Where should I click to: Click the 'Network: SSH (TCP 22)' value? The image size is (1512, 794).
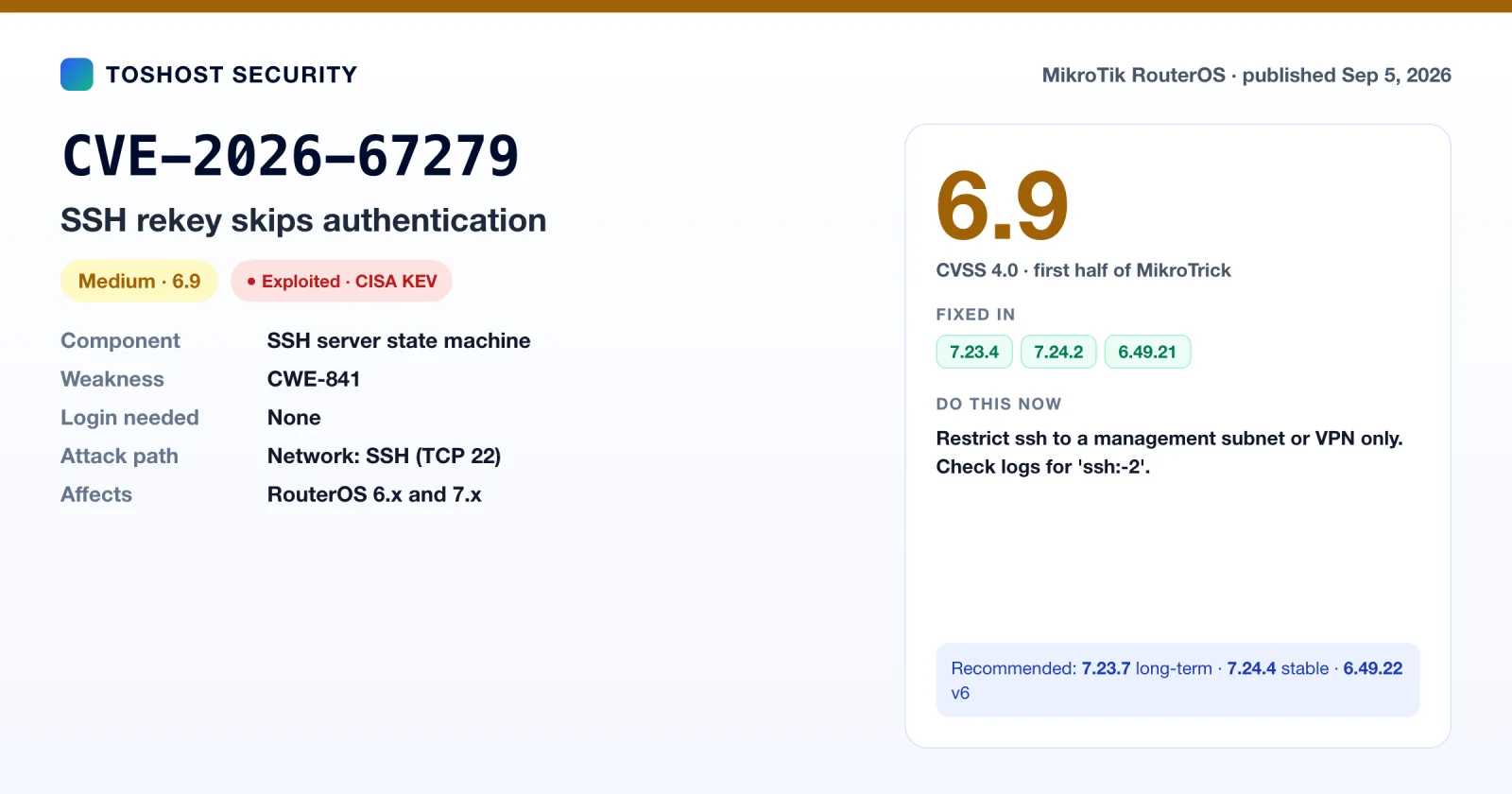pos(384,457)
